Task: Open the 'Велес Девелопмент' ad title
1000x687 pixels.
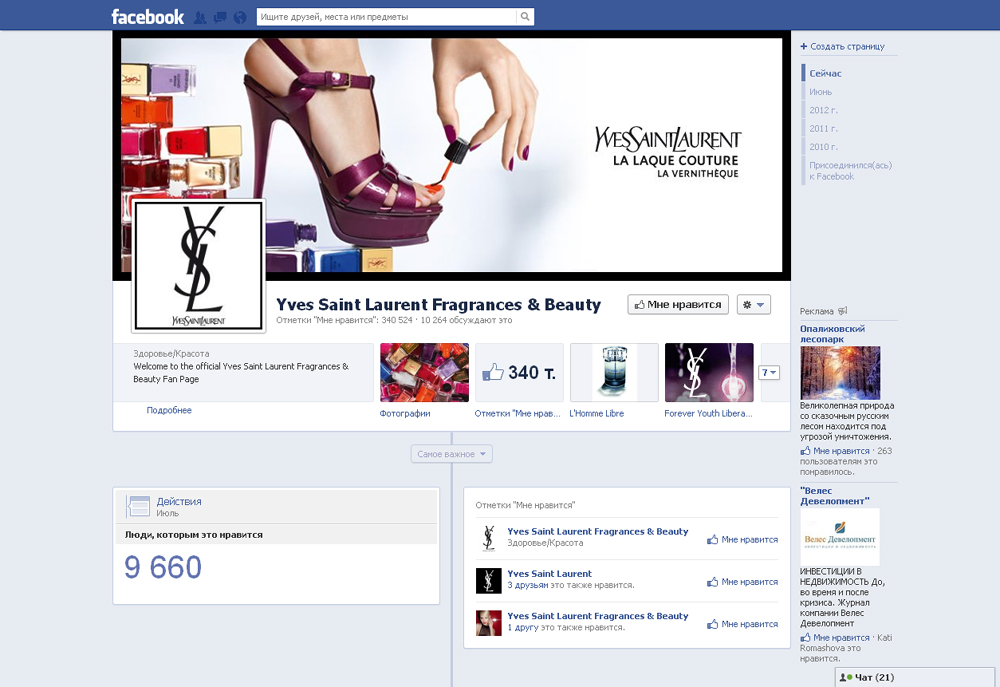Action: click(835, 496)
